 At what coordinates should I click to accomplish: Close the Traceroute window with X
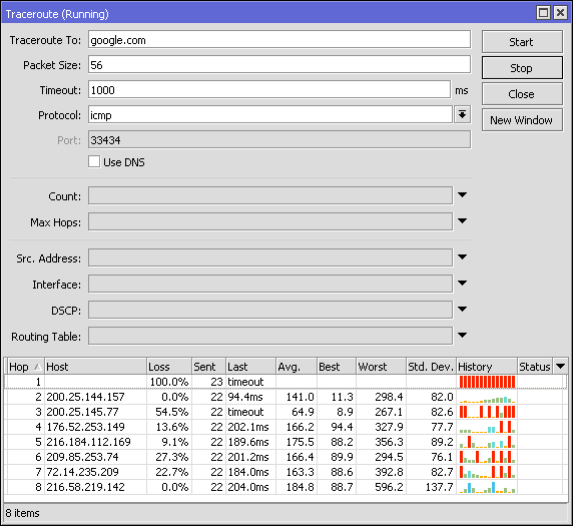(x=560, y=13)
